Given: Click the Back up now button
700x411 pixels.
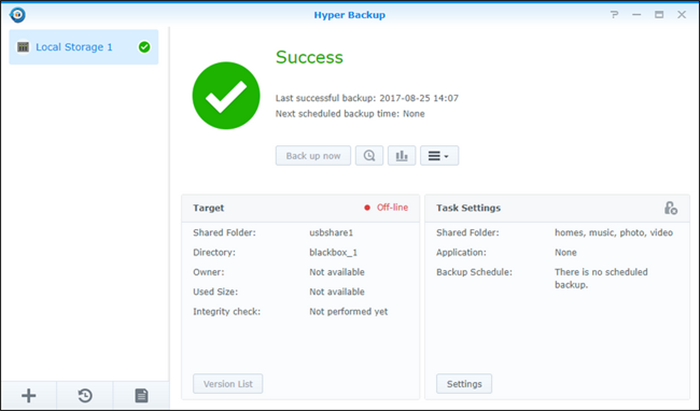Looking at the screenshot, I should tap(313, 156).
